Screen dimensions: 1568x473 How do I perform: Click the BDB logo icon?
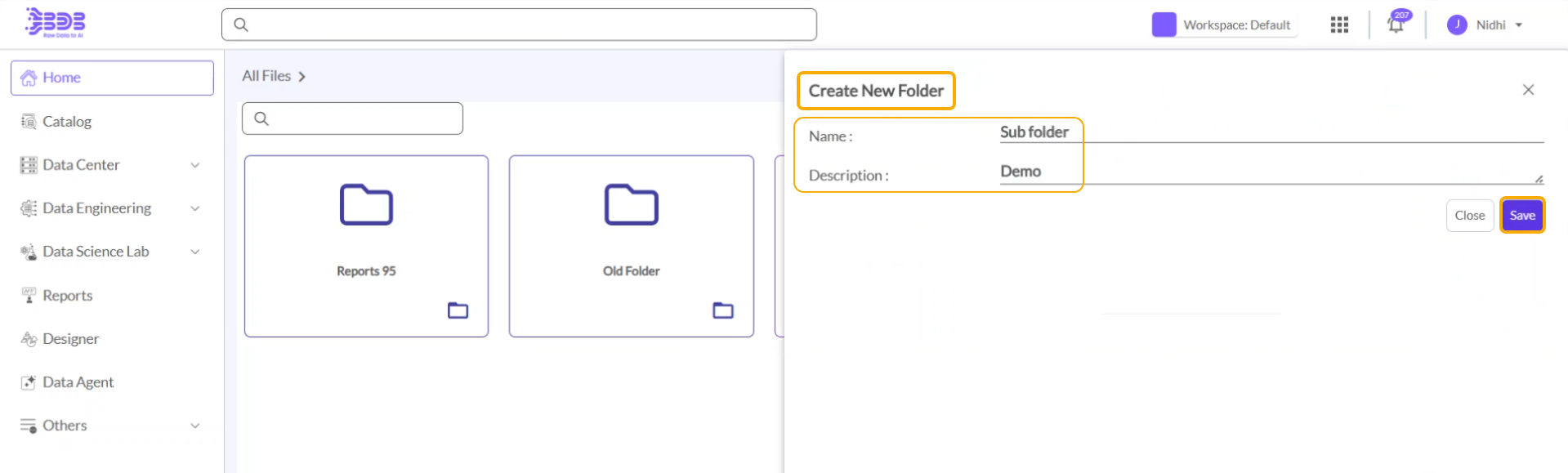click(55, 22)
